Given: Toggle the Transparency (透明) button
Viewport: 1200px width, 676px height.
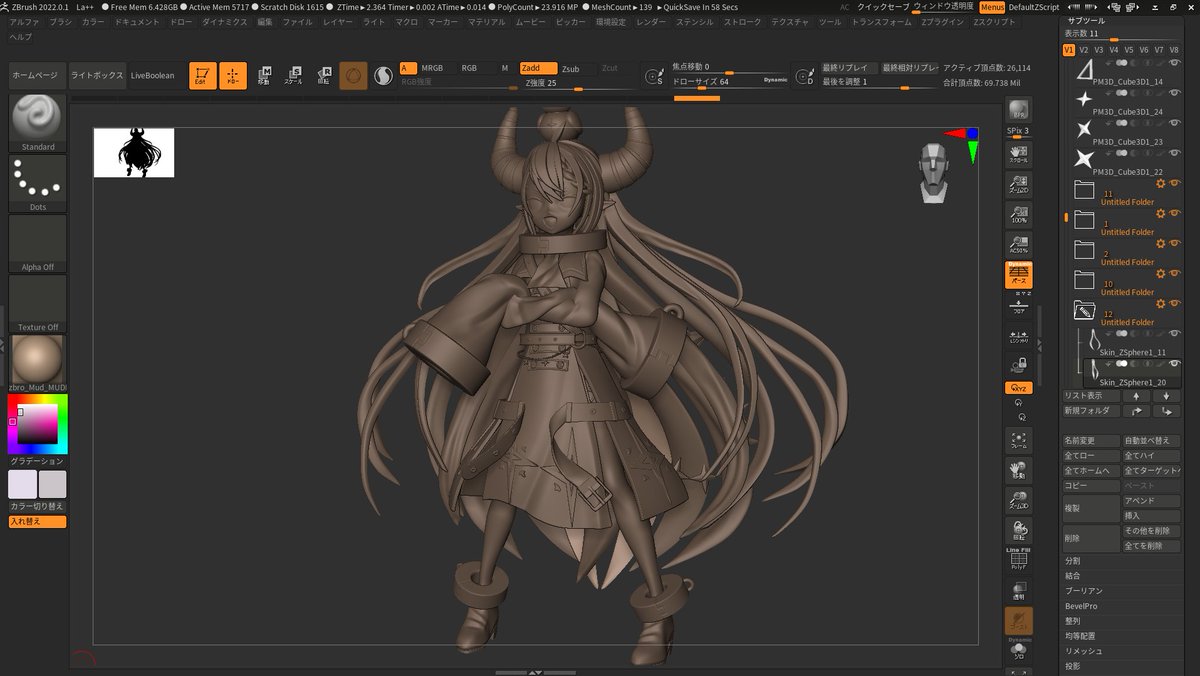Looking at the screenshot, I should click(1019, 591).
